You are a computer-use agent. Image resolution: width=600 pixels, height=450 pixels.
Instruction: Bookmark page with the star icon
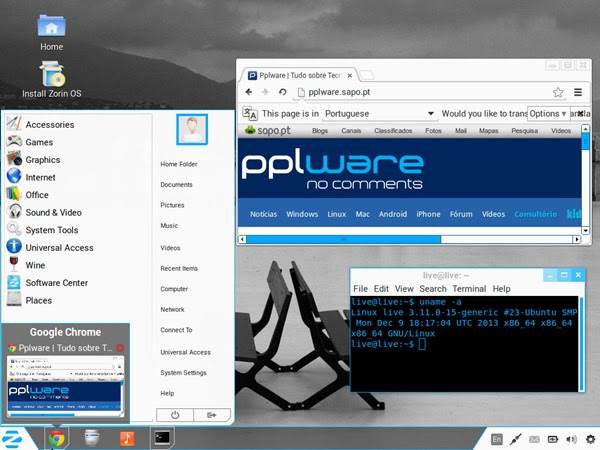pos(558,92)
